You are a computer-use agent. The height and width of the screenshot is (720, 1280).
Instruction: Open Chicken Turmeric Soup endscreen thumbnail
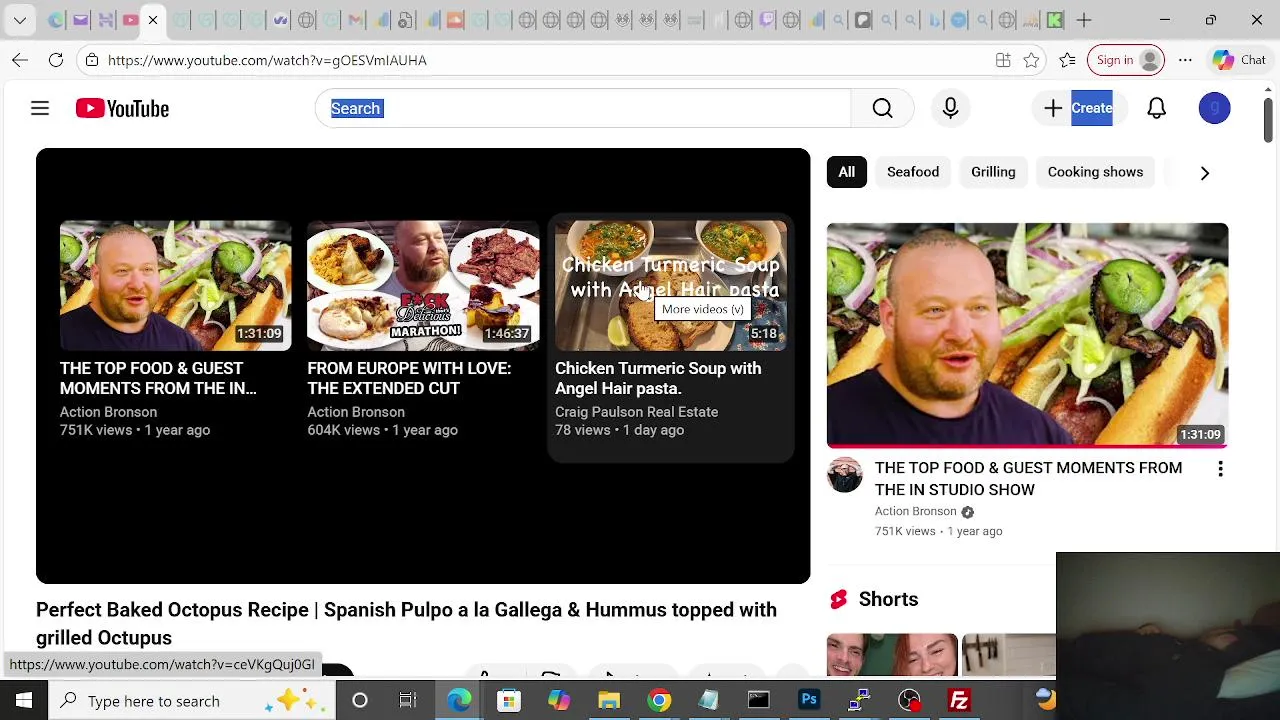coord(670,285)
